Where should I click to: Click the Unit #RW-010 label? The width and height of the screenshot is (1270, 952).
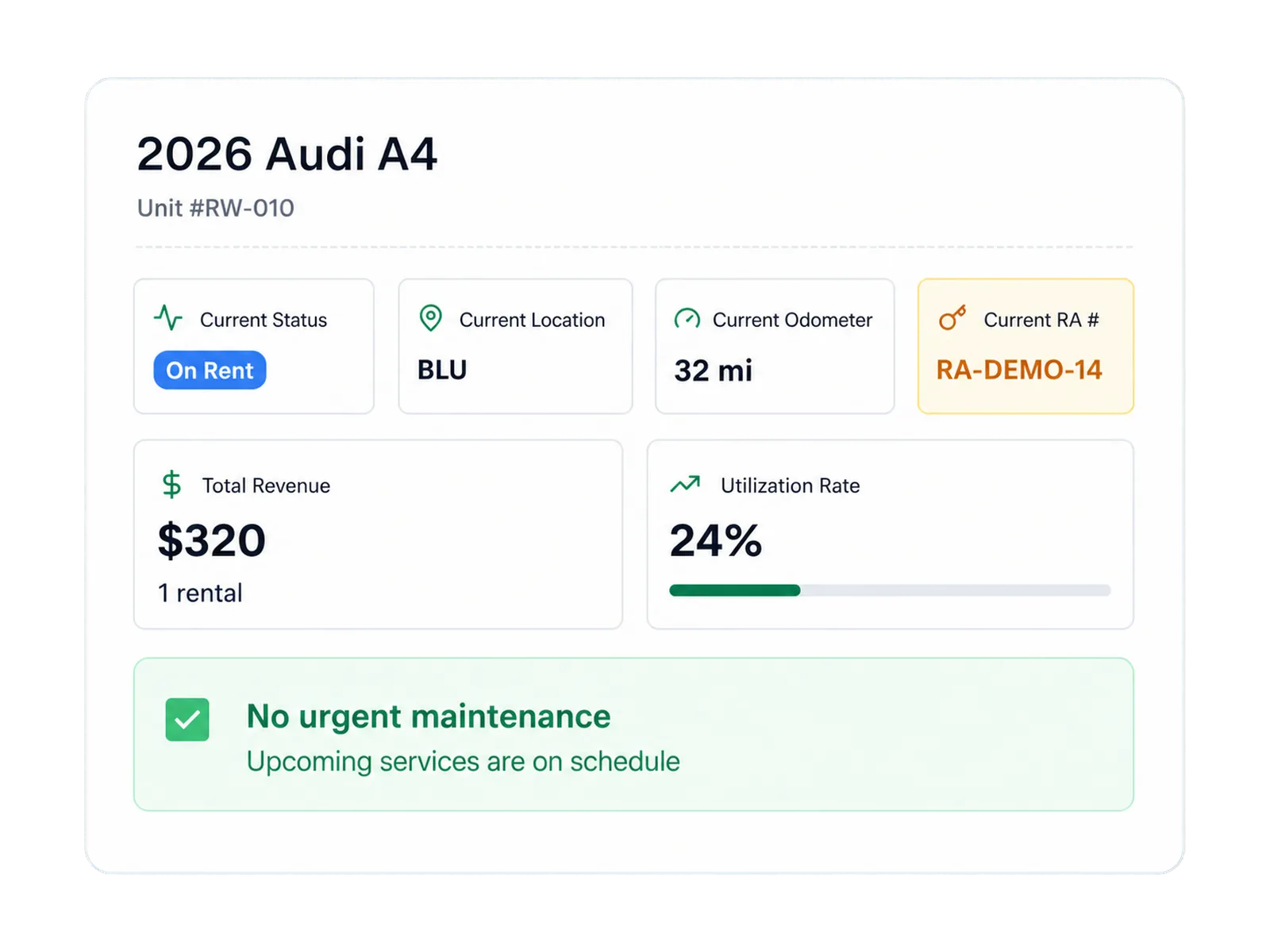click(x=215, y=208)
